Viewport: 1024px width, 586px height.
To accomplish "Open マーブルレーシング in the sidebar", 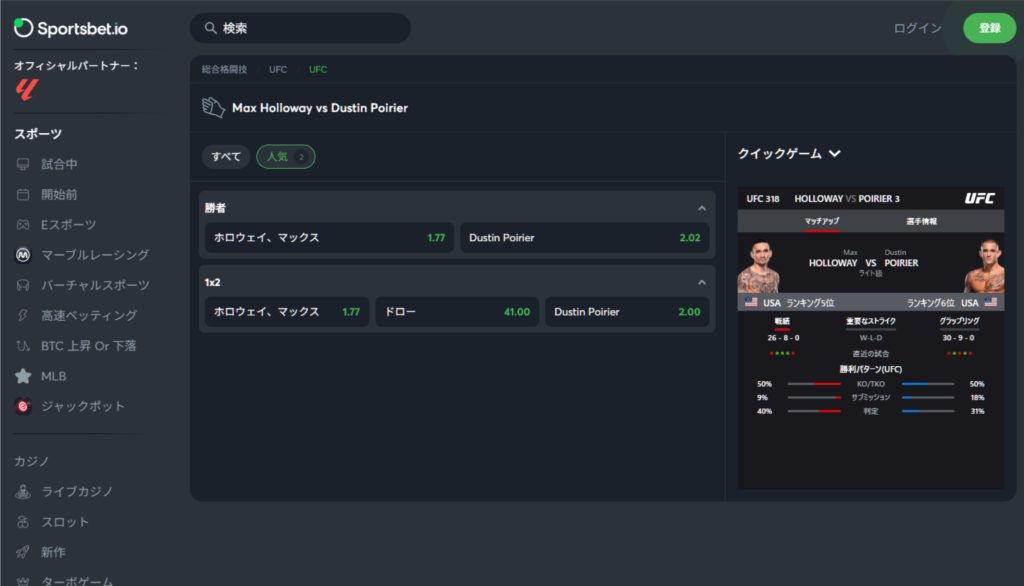I will point(95,255).
